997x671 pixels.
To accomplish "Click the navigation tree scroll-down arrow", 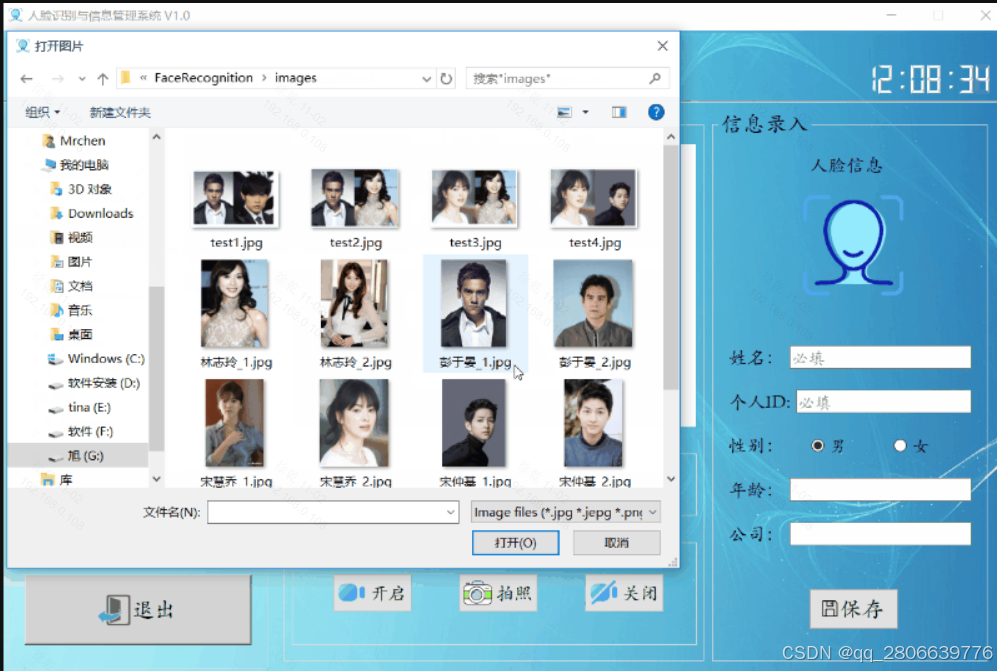I will [x=156, y=479].
